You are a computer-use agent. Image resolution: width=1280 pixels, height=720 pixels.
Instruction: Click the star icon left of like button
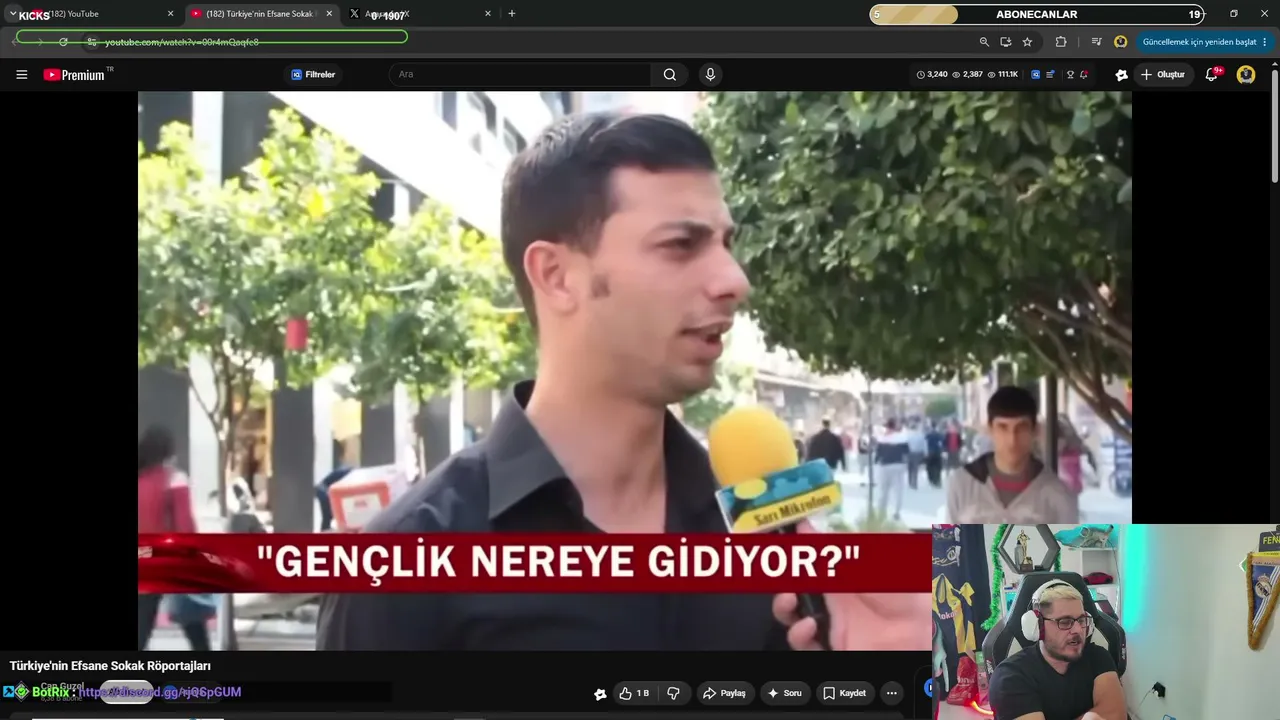coord(600,694)
